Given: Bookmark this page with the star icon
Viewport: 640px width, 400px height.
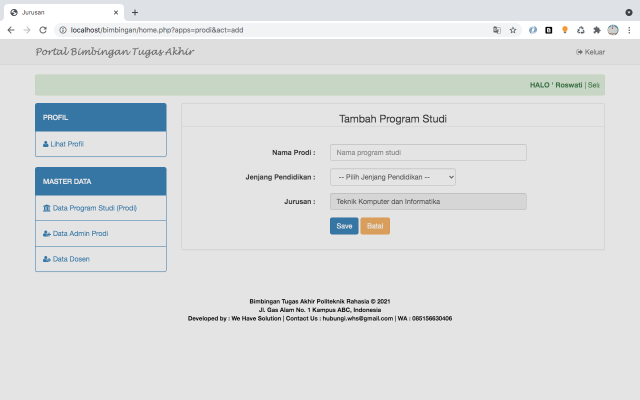Looking at the screenshot, I should tap(513, 30).
